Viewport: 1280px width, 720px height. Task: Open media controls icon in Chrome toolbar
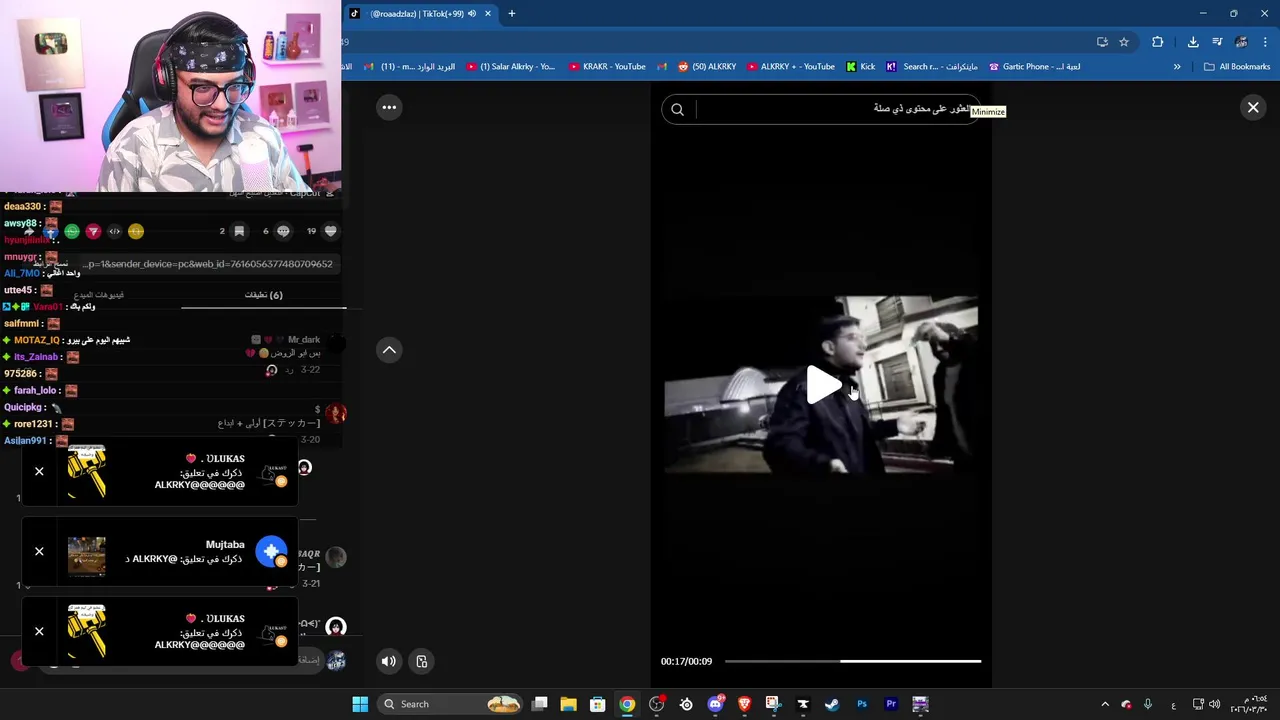pyautogui.click(x=1217, y=42)
